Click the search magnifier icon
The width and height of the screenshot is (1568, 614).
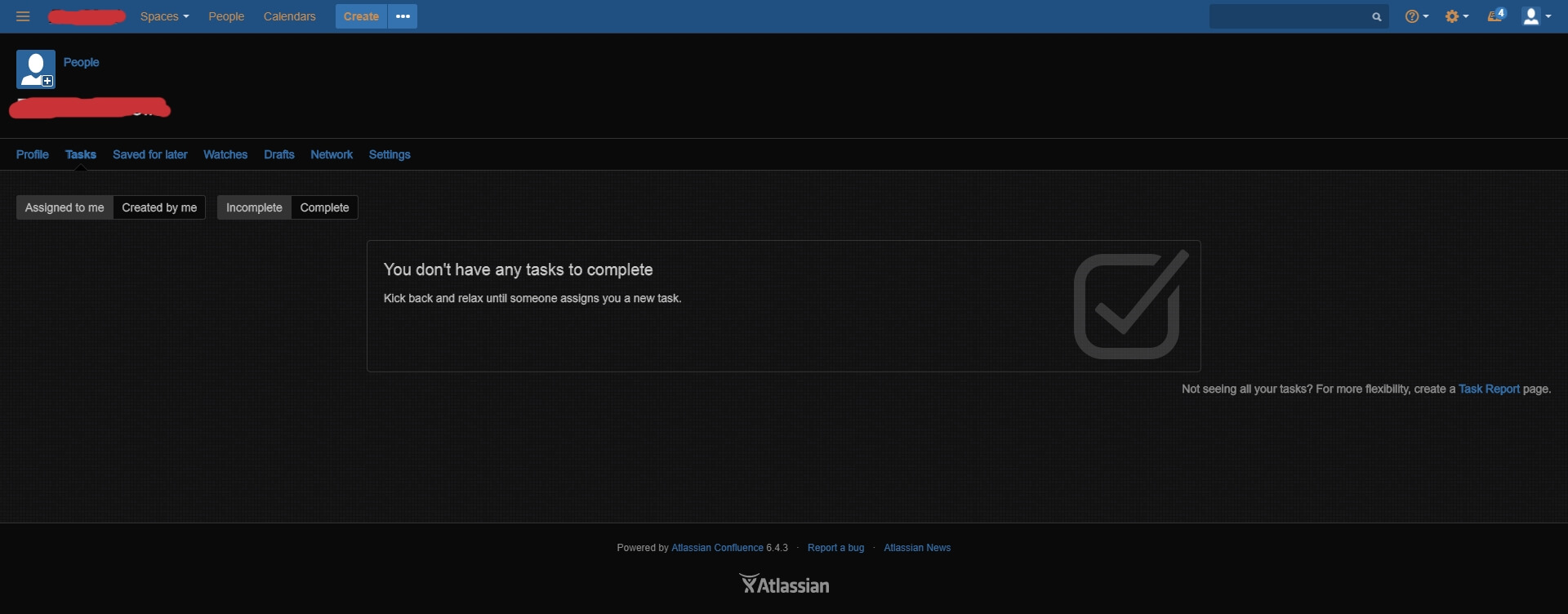(1377, 17)
